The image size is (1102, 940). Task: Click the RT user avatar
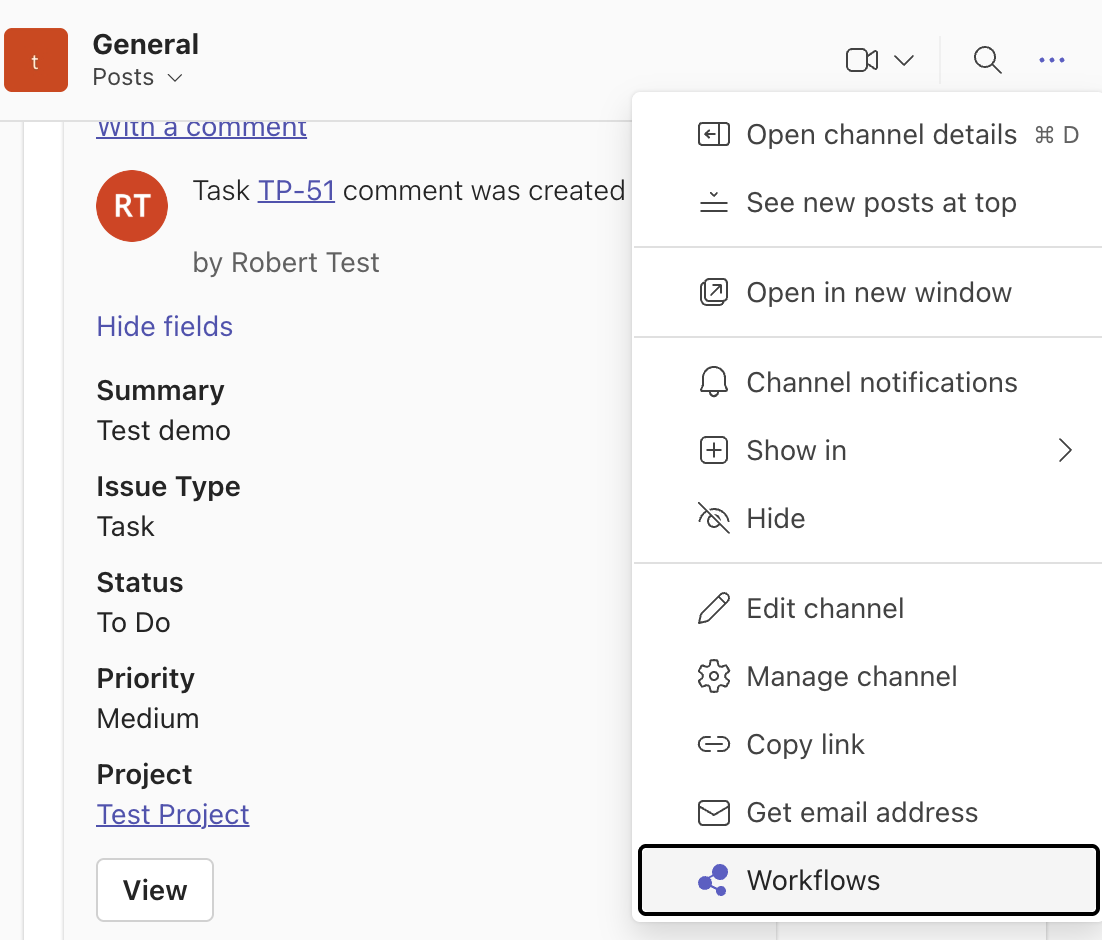pos(131,206)
